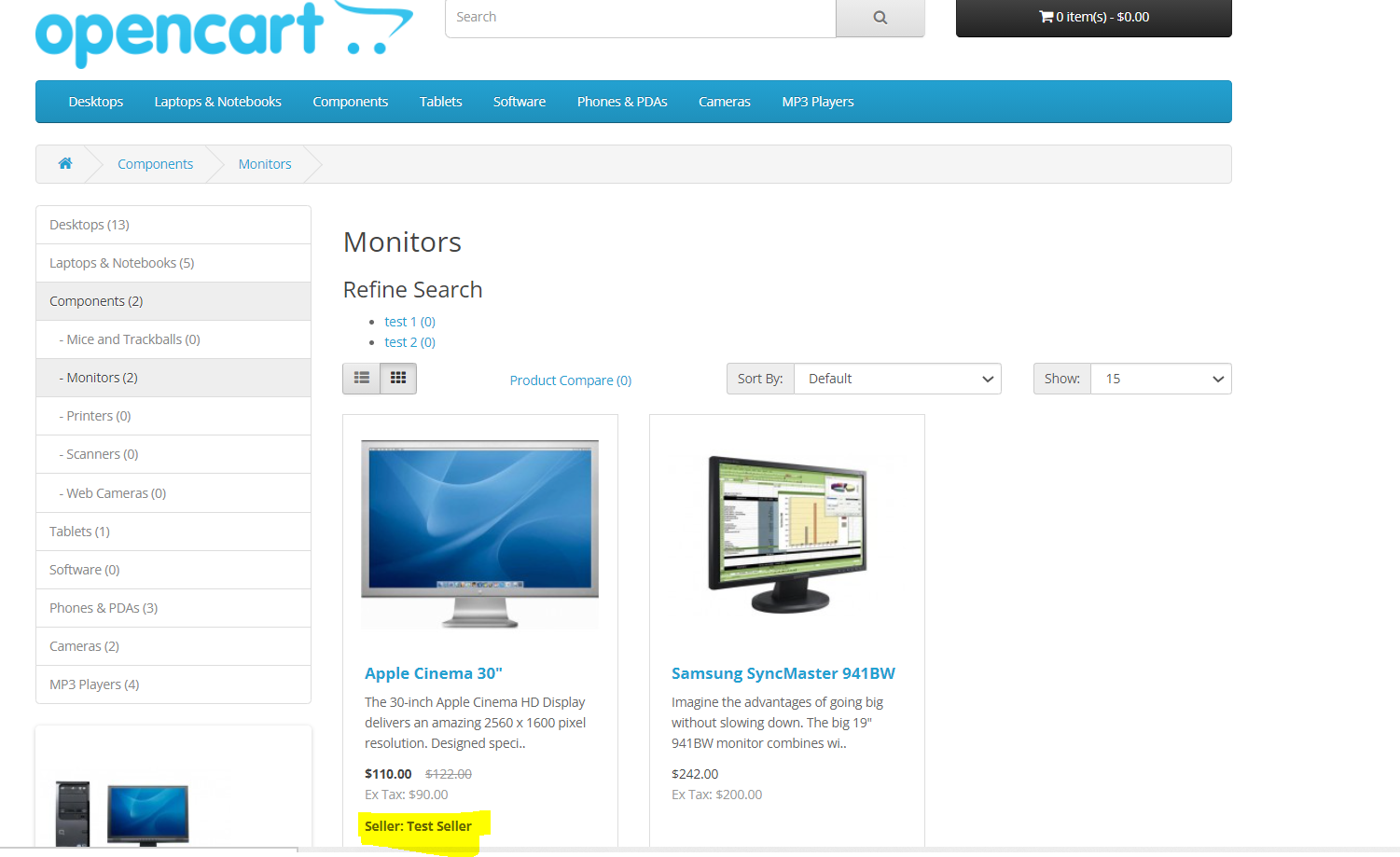Select Scanners (0) subcategory
Viewport: 1400px width, 857px height.
173,454
